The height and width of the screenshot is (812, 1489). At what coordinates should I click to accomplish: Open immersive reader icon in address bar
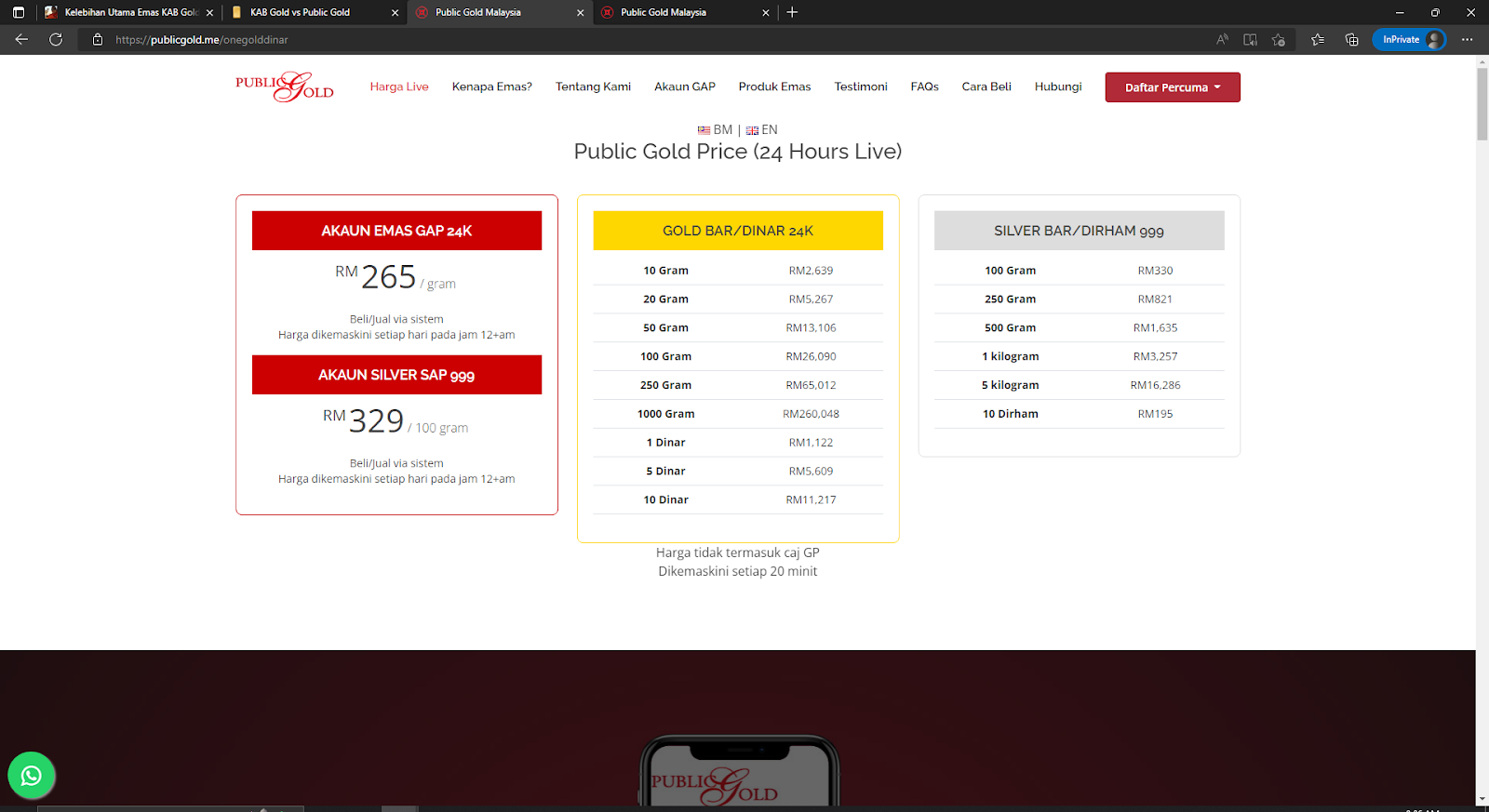(1250, 39)
